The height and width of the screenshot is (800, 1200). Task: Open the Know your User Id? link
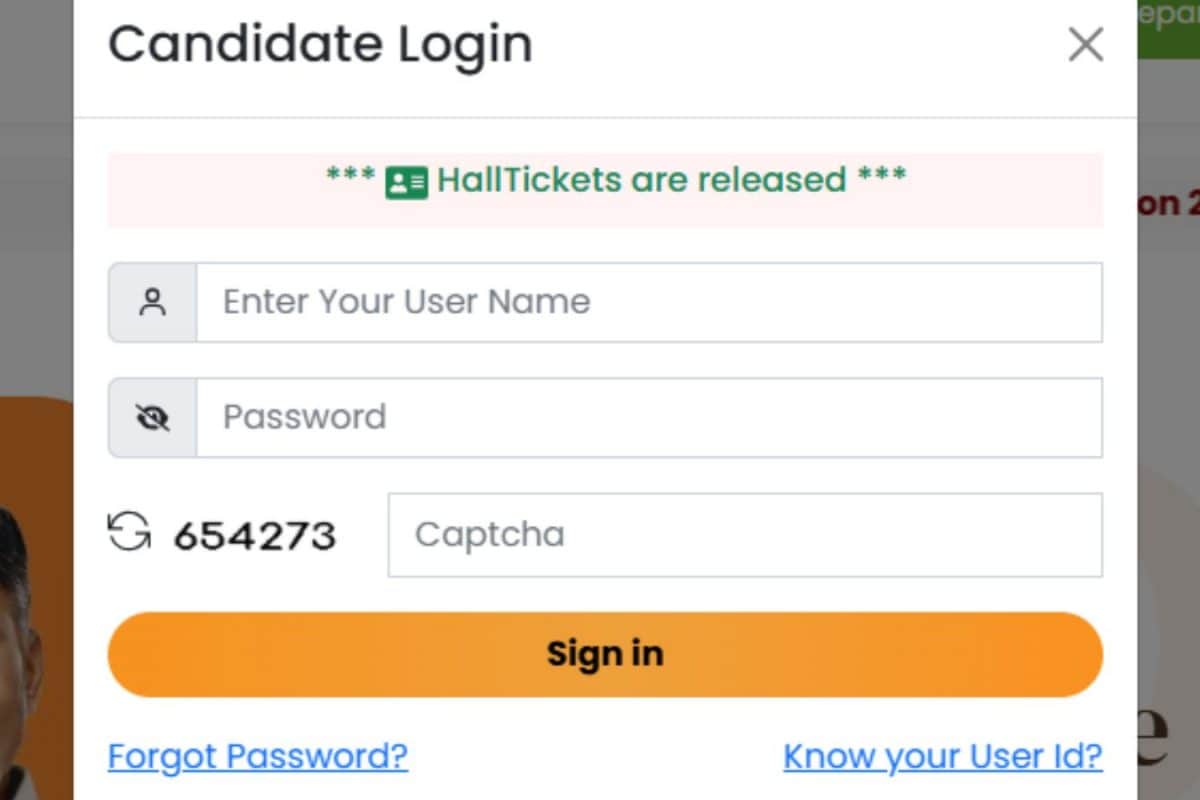pos(943,755)
